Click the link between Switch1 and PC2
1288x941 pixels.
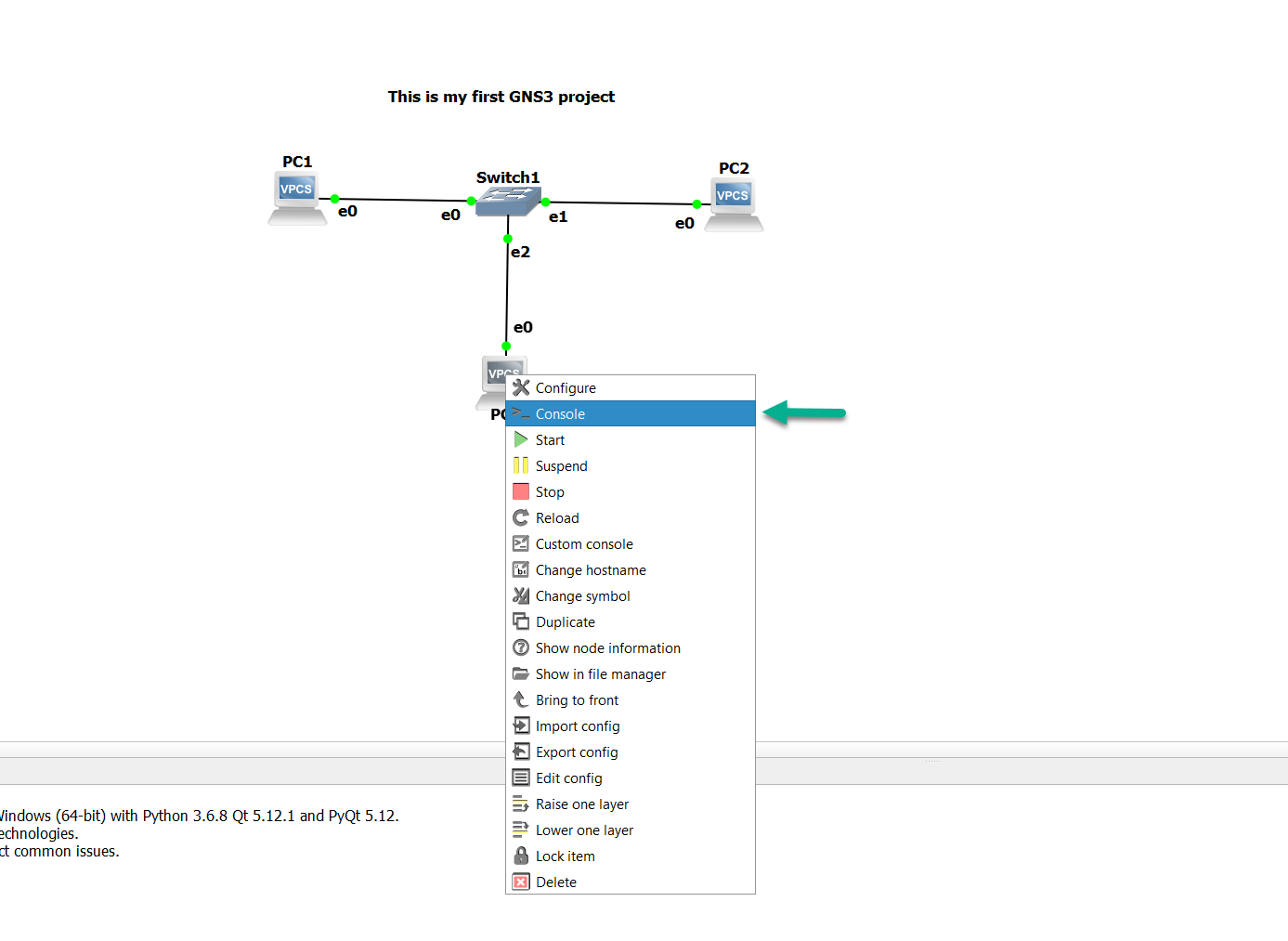[x=620, y=203]
